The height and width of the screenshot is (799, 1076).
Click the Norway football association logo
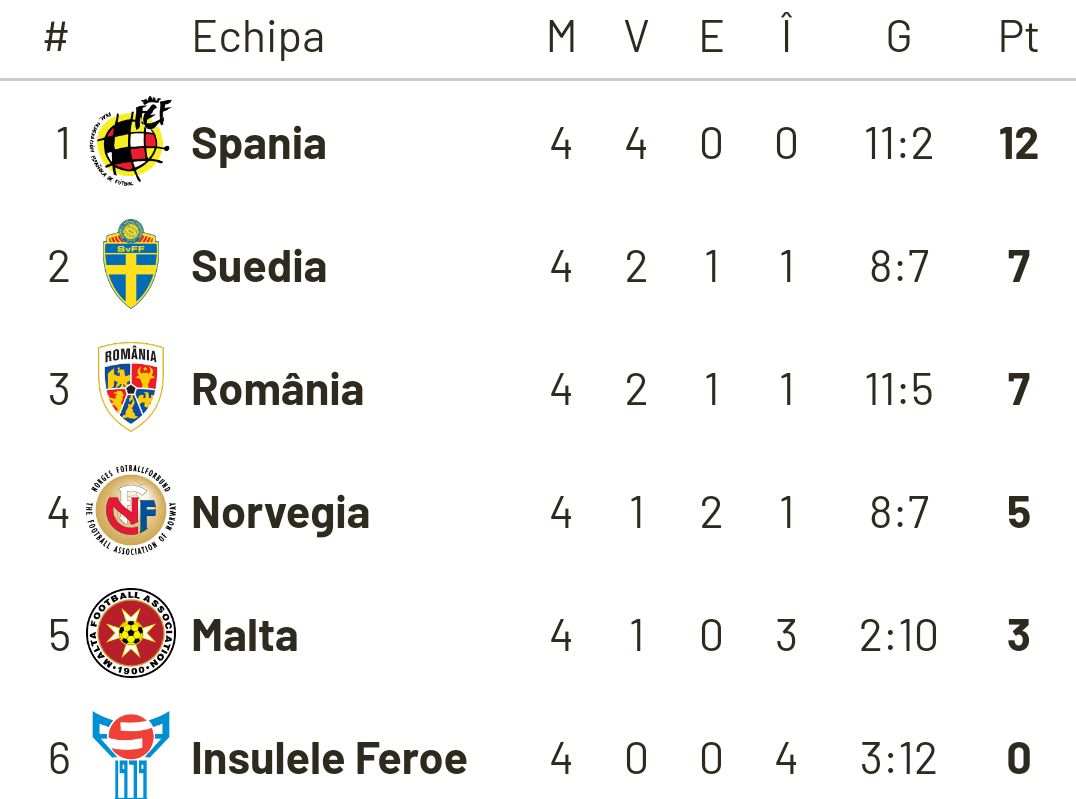tap(131, 512)
